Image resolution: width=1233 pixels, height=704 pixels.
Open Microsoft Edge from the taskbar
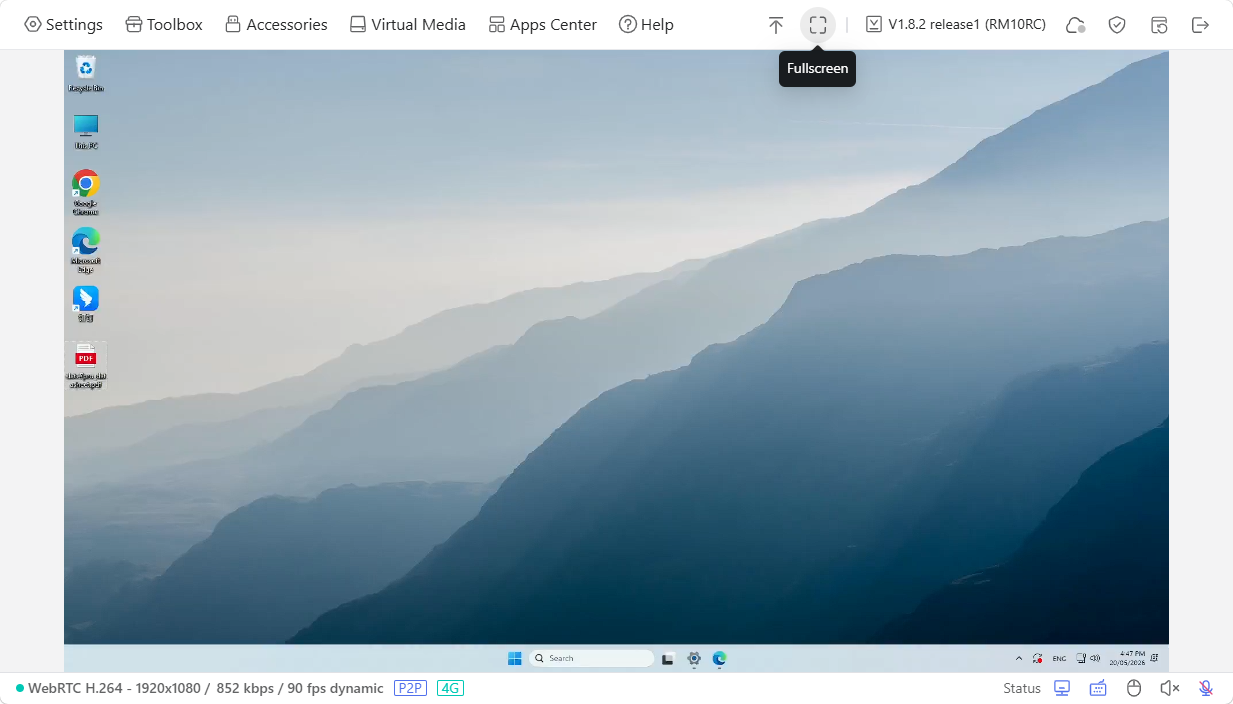(x=719, y=658)
